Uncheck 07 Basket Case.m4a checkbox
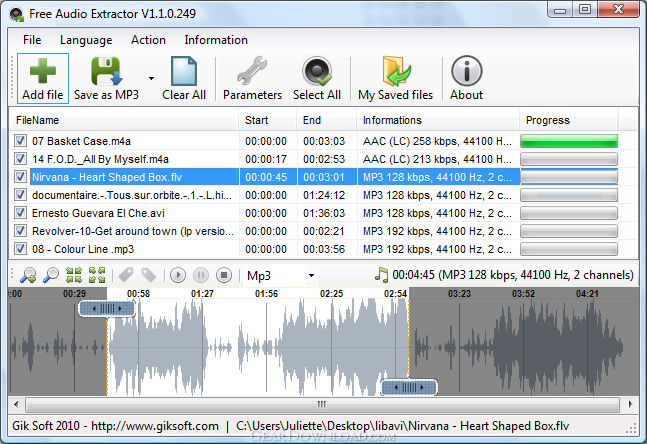Screen dimensions: 647x444 click(x=20, y=141)
